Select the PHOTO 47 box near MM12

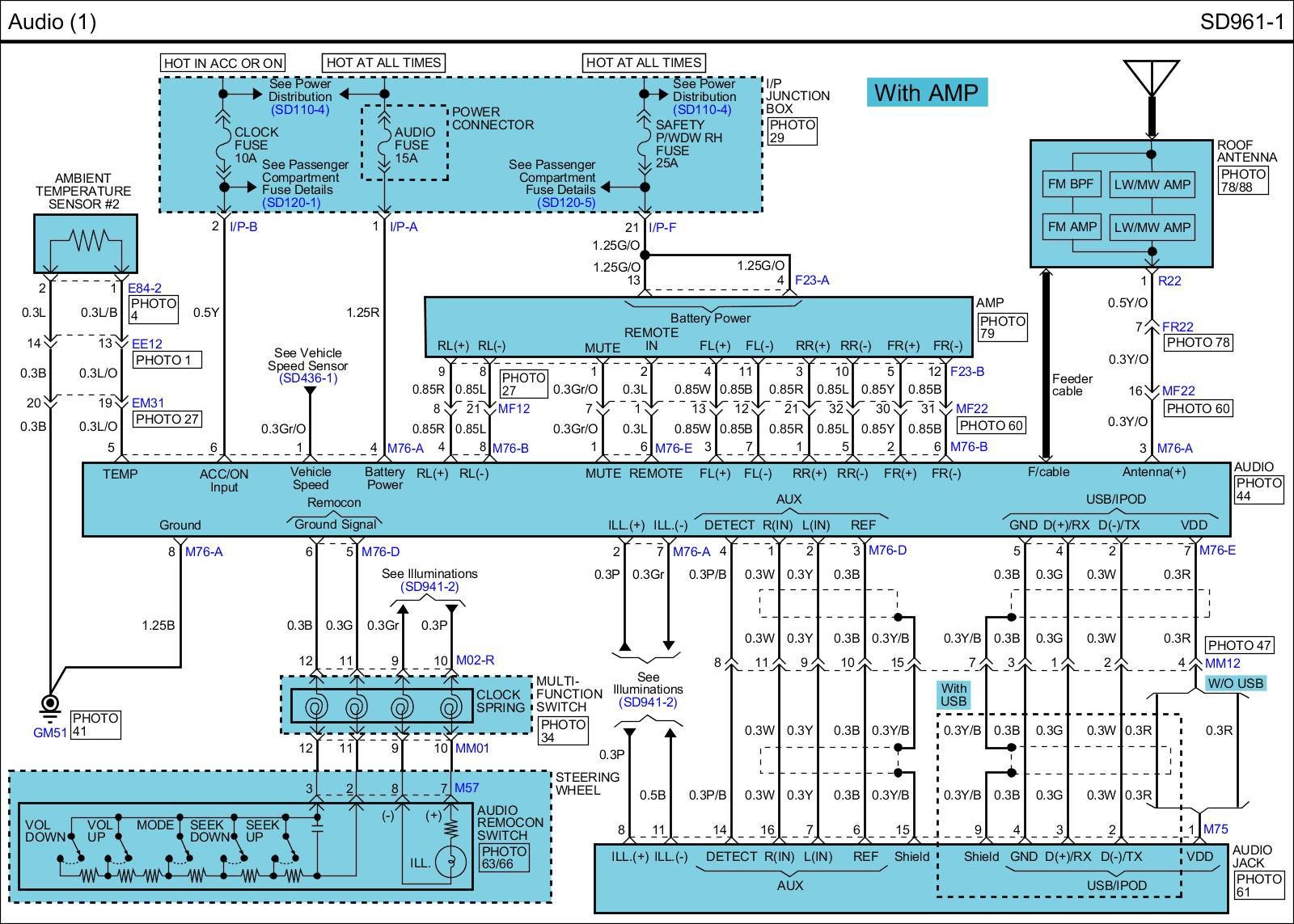1240,645
